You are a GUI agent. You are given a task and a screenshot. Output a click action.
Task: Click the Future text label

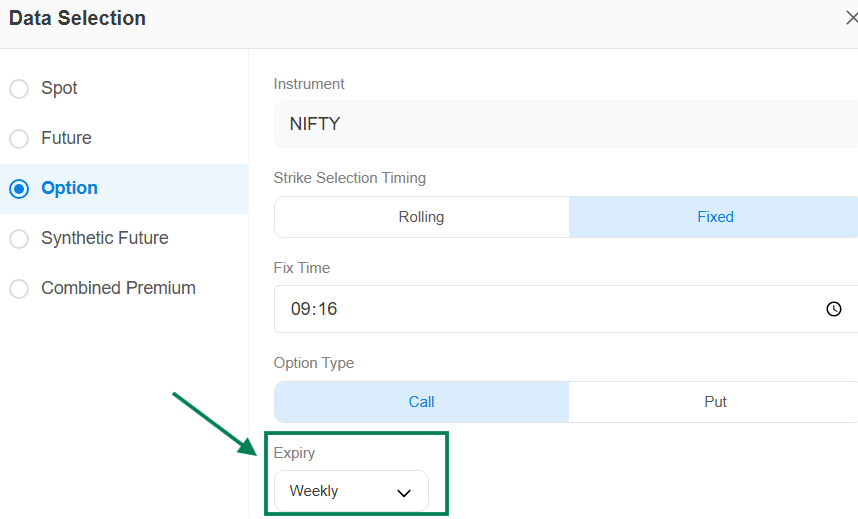pos(66,138)
